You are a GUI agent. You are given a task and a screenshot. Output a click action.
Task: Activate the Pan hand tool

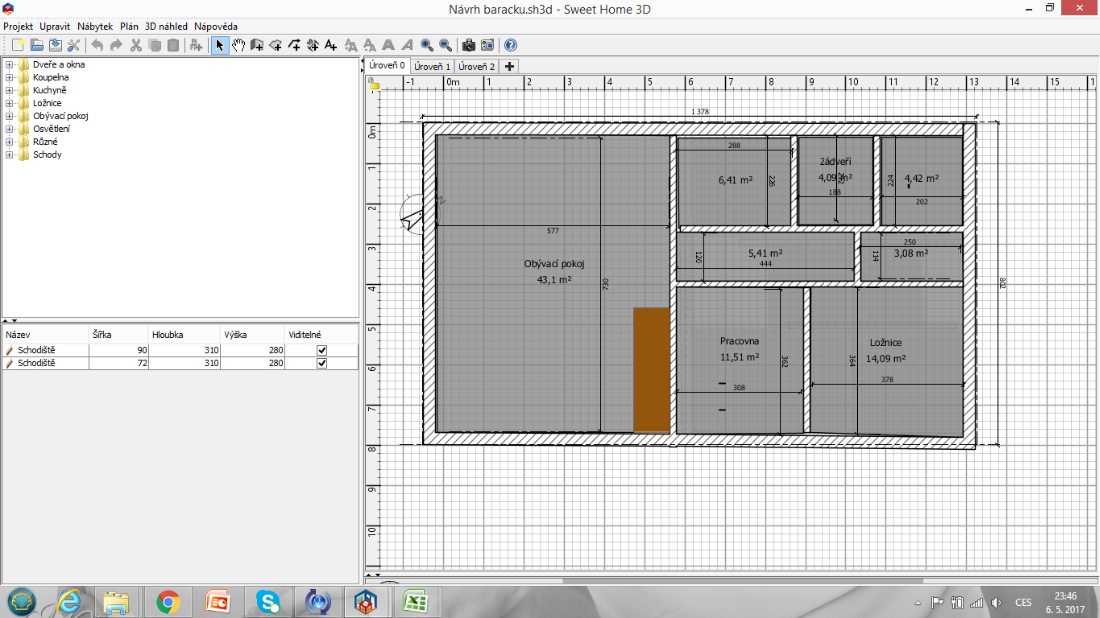pos(239,45)
